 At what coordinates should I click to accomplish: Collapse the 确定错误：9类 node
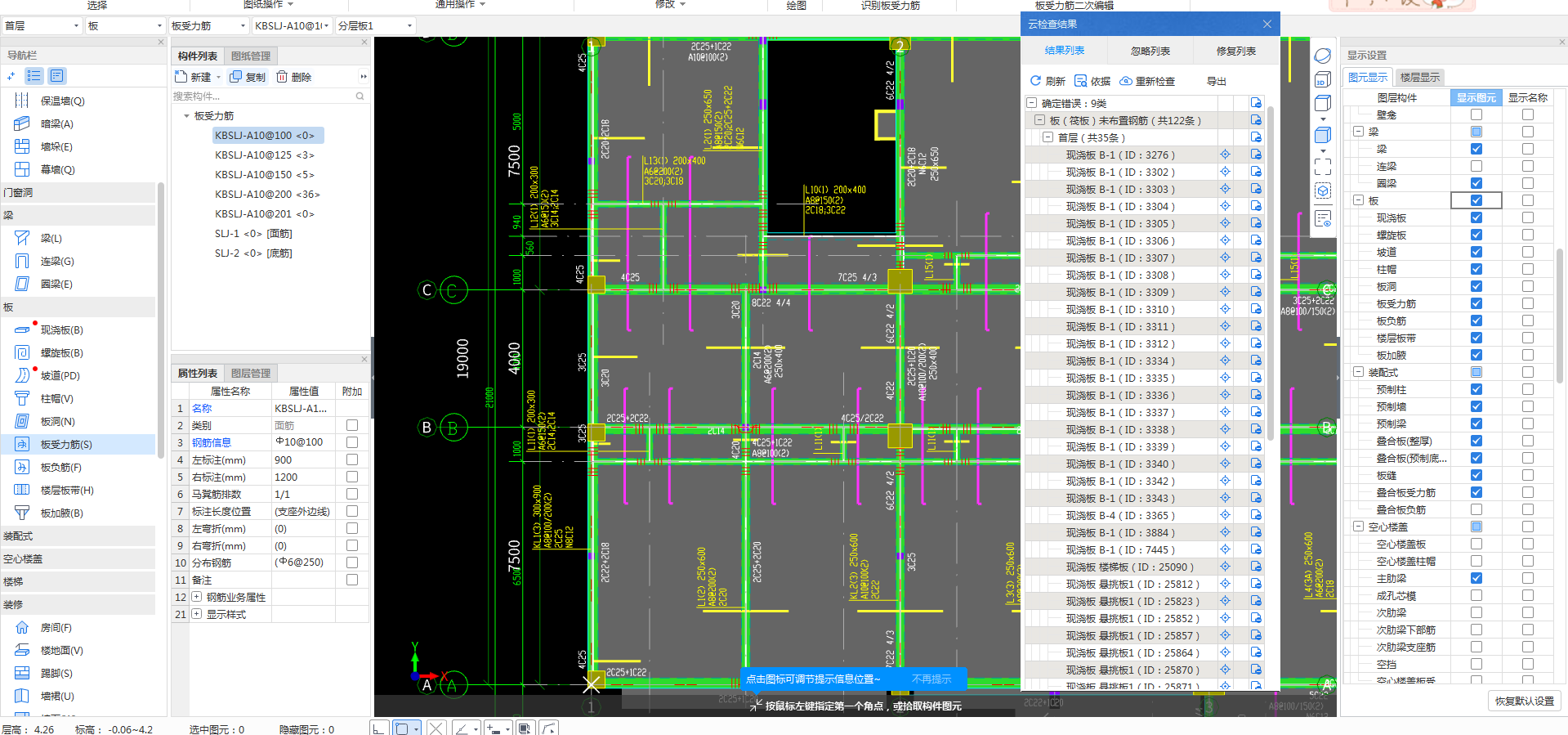(1031, 103)
